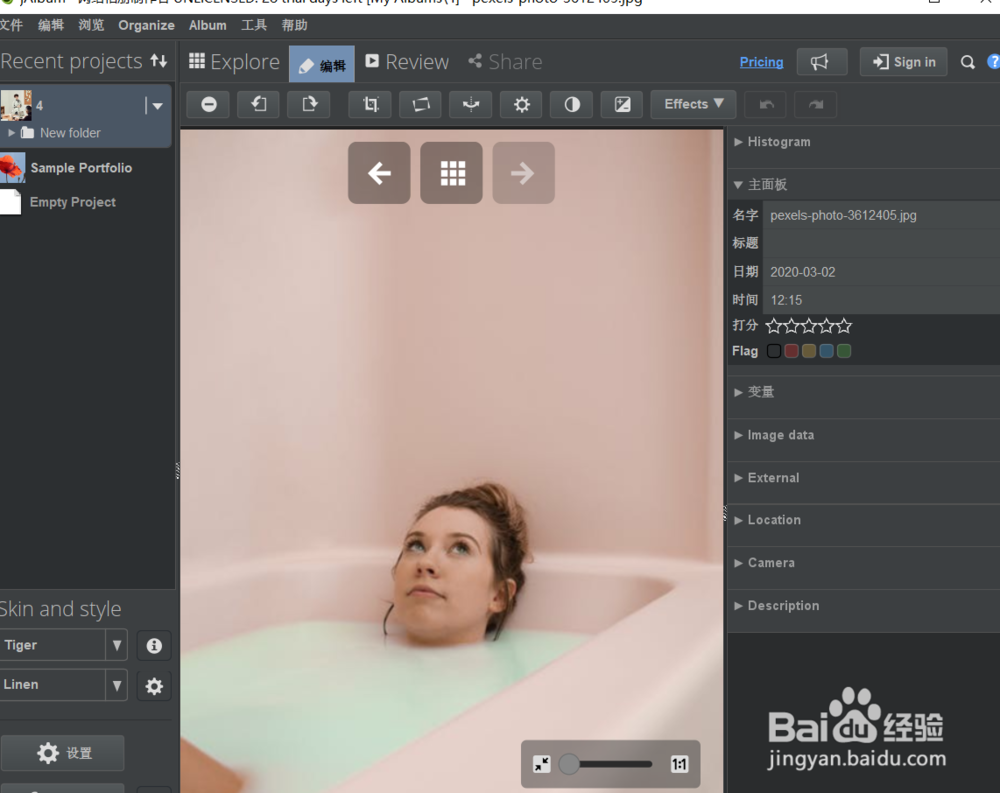The height and width of the screenshot is (793, 1000).
Task: Click the Sign in button
Action: 904,62
